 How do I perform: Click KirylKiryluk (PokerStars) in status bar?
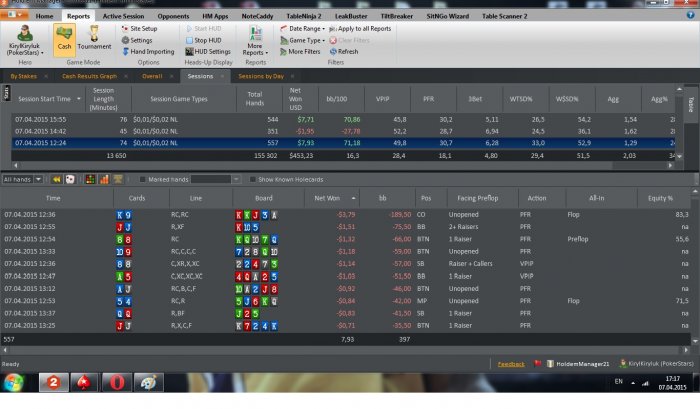coord(657,364)
